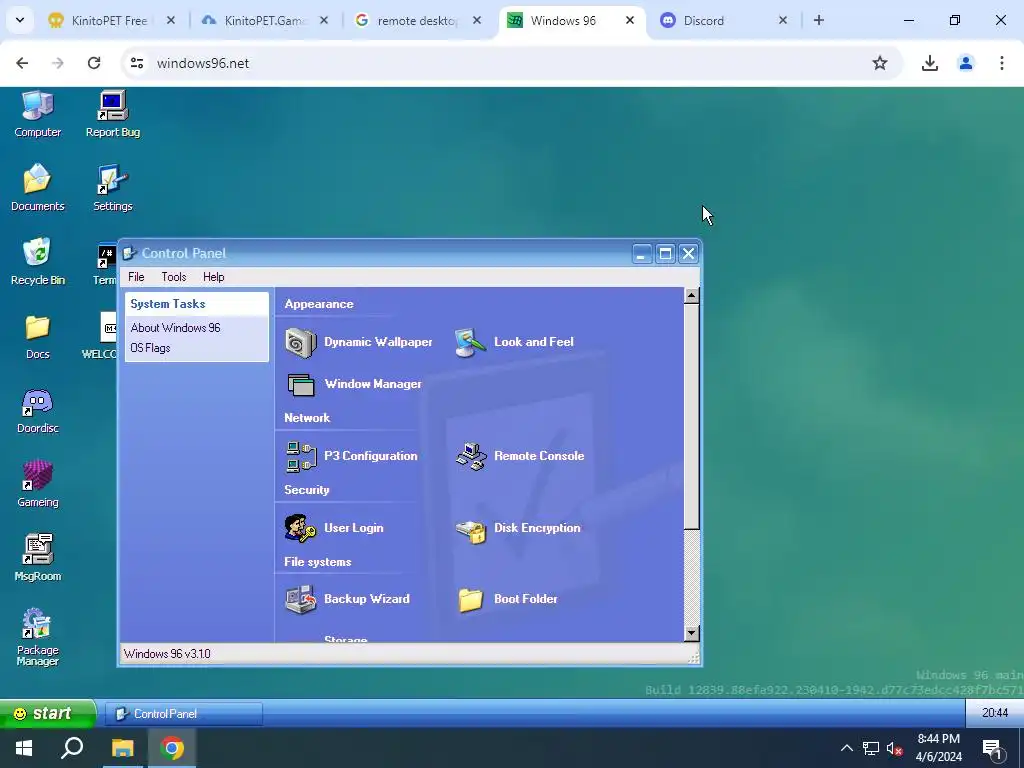Launch the Gameing desktop shortcut
This screenshot has height=768, width=1024.
37,484
